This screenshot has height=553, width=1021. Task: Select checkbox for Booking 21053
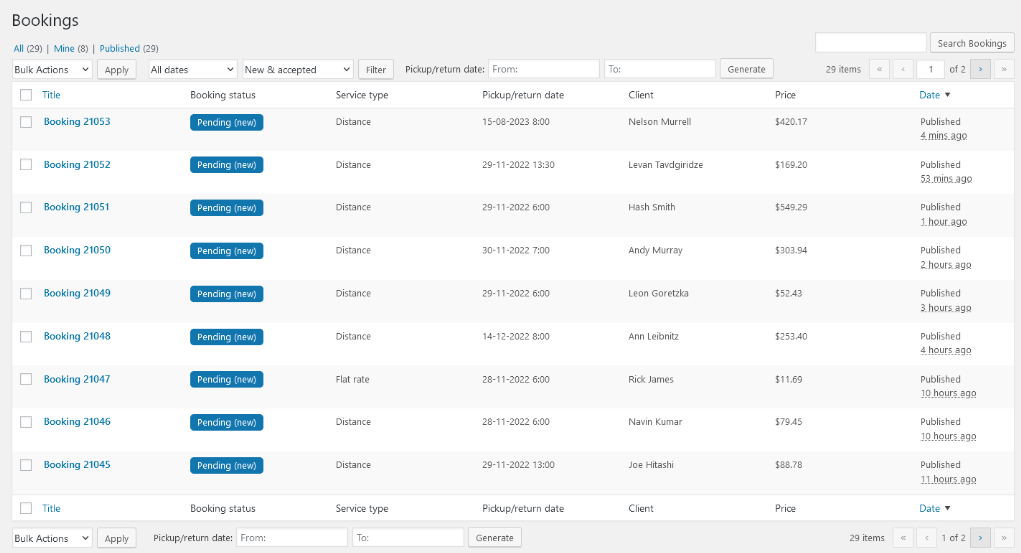(26, 122)
